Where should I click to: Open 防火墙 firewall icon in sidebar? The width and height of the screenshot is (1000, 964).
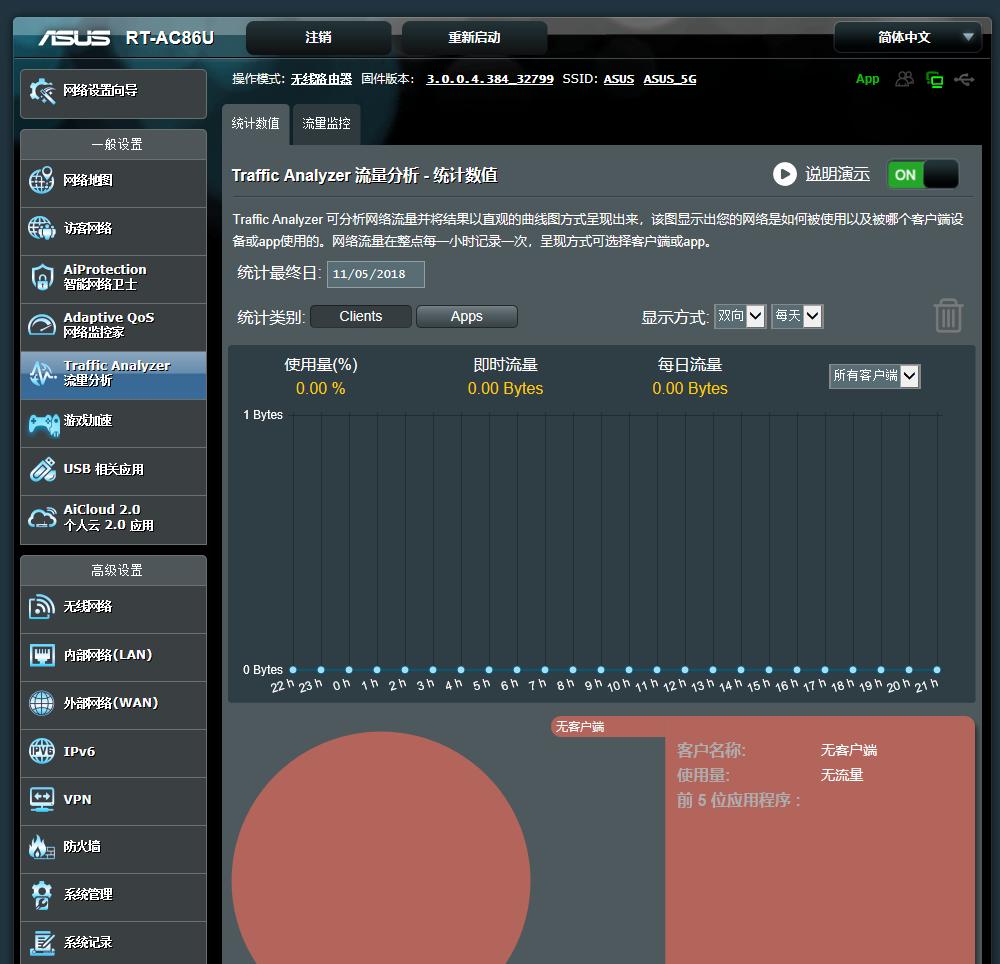[42, 847]
